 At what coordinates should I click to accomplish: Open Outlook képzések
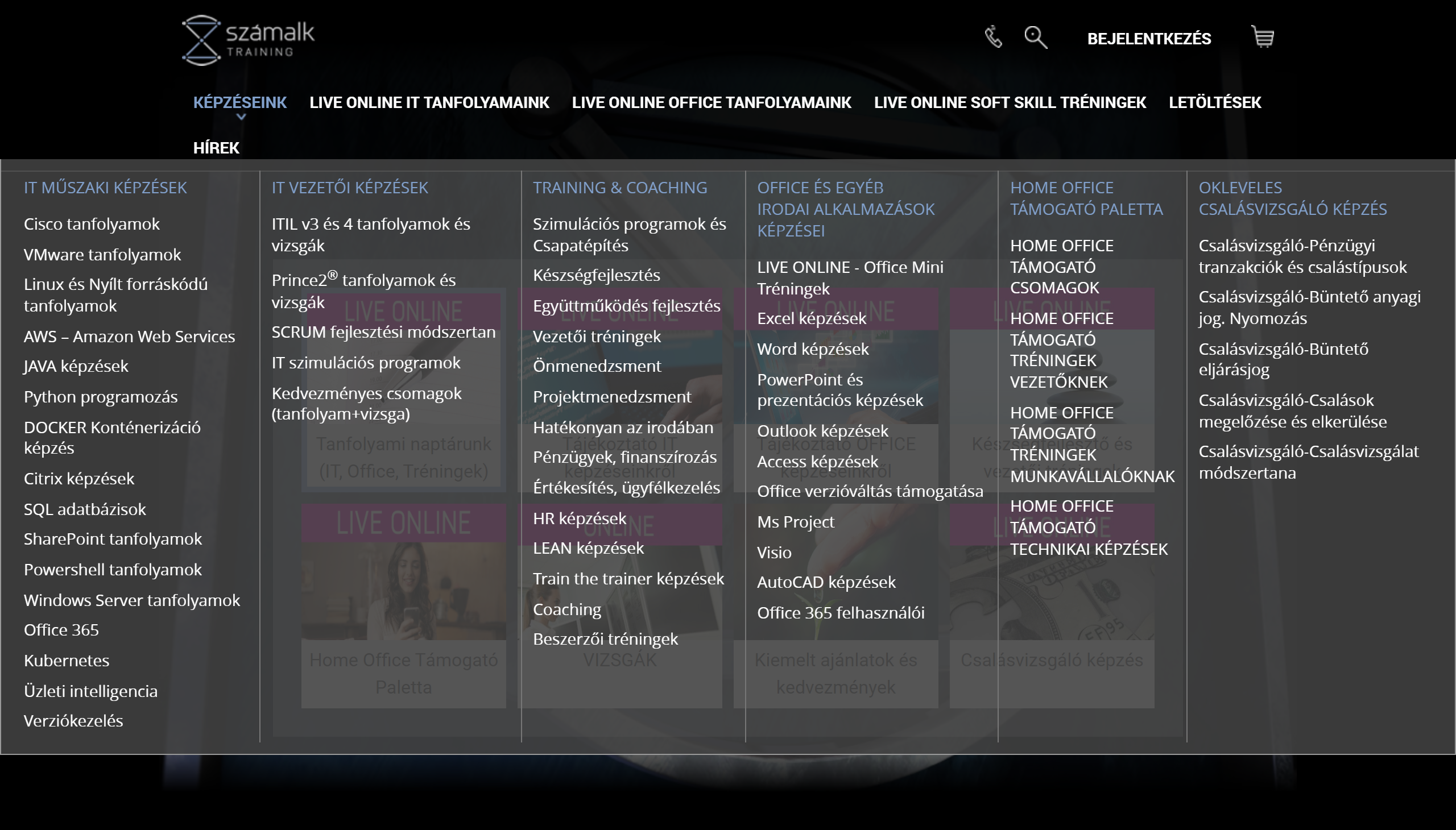click(823, 431)
